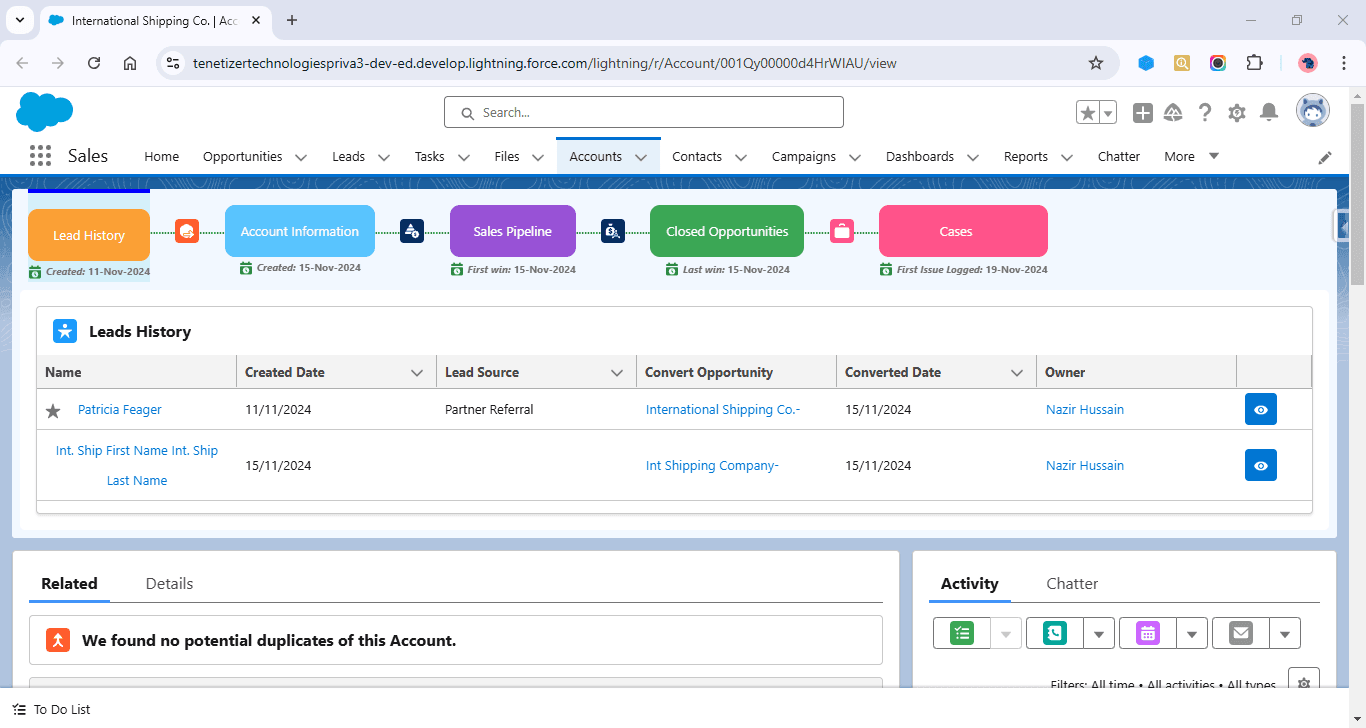Open the More navigation dropdown

coord(1192,156)
